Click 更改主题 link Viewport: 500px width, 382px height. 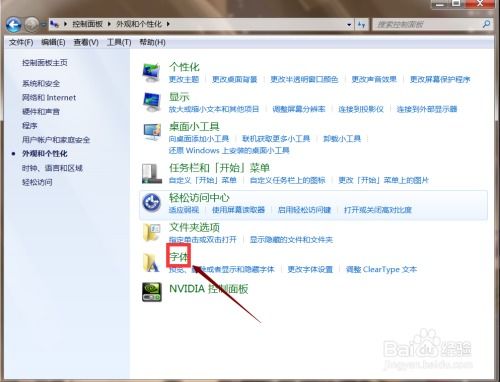coord(184,79)
